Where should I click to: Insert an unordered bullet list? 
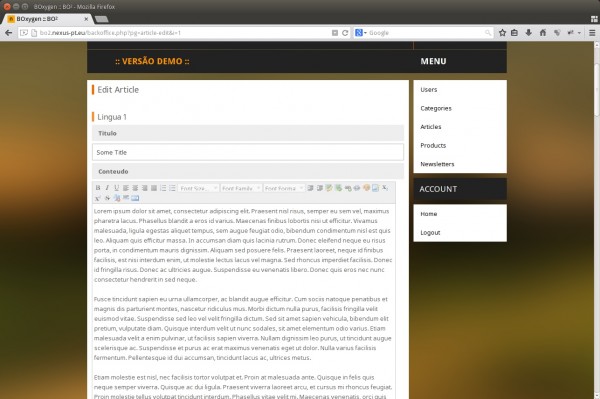[x=172, y=188]
